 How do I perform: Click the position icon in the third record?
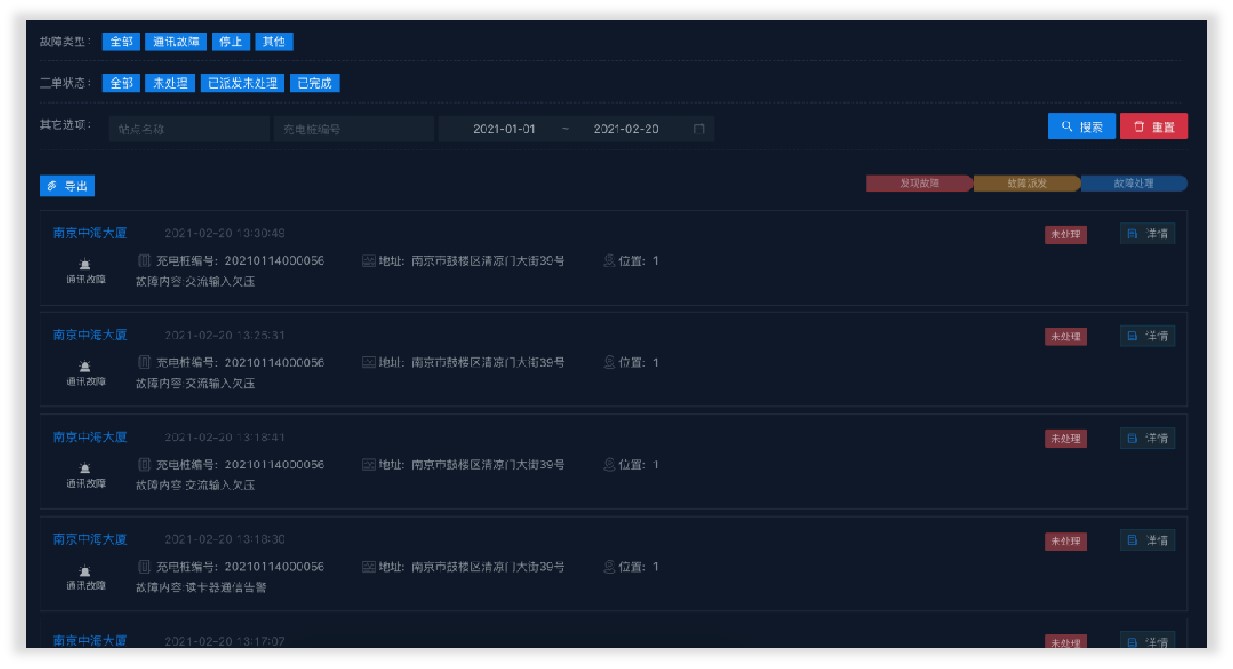tap(609, 464)
